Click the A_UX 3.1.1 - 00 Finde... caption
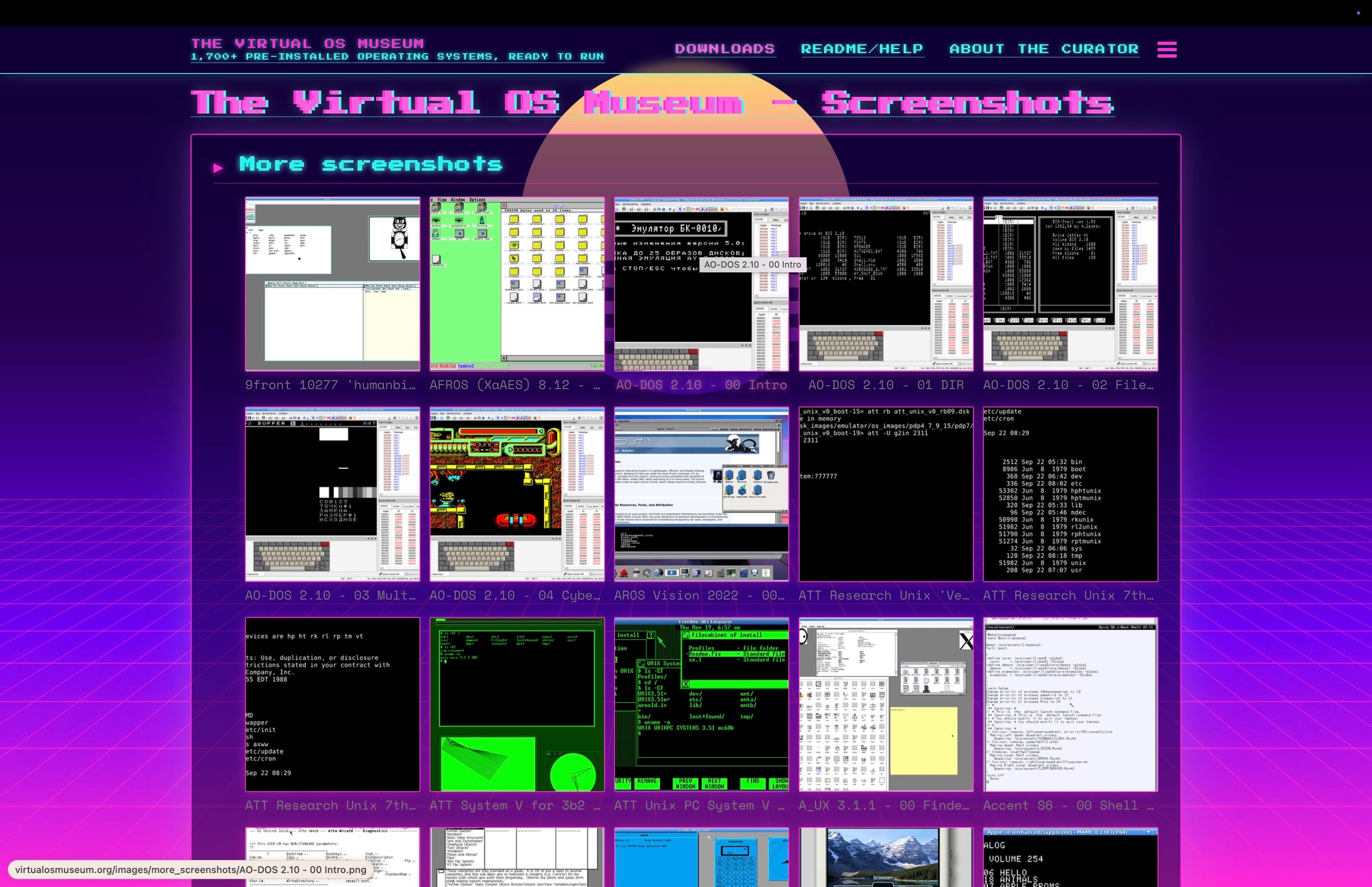Screen dimensions: 1372x887 click(x=884, y=805)
